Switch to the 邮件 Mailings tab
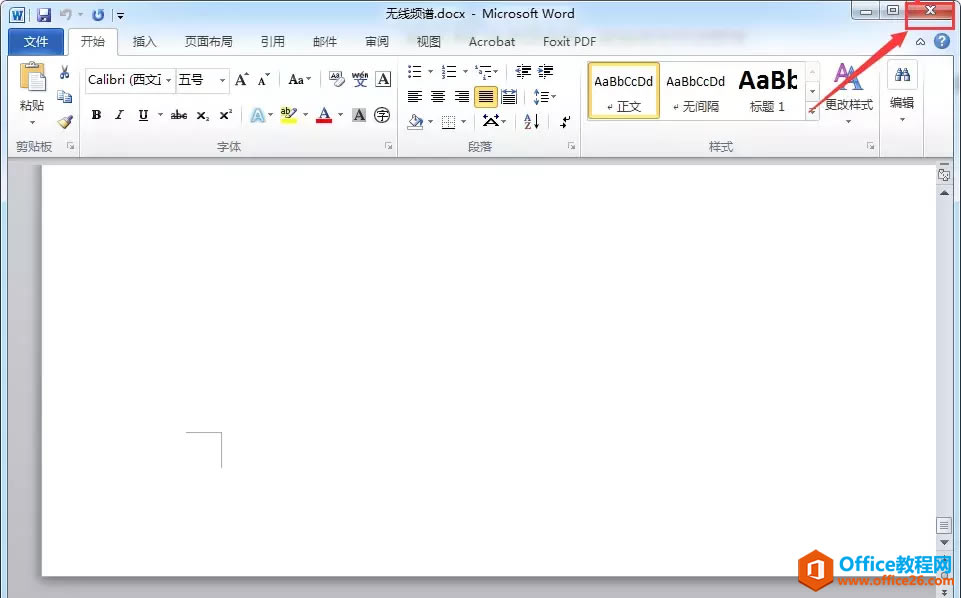The width and height of the screenshot is (961, 598). 325,42
